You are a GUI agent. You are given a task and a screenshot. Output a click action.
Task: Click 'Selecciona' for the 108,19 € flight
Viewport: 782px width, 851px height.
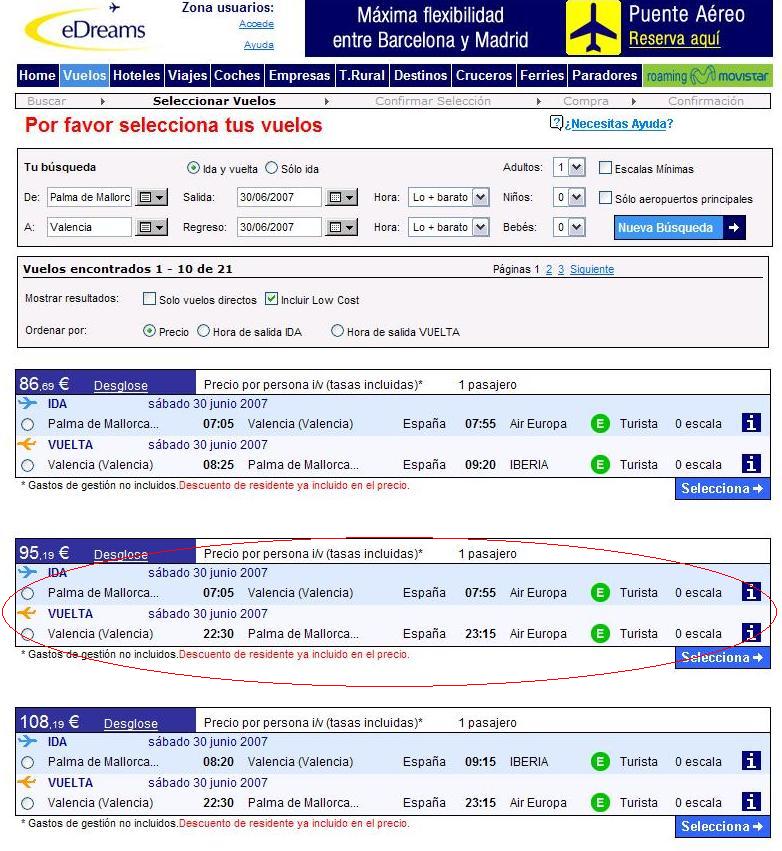pyautogui.click(x=722, y=826)
